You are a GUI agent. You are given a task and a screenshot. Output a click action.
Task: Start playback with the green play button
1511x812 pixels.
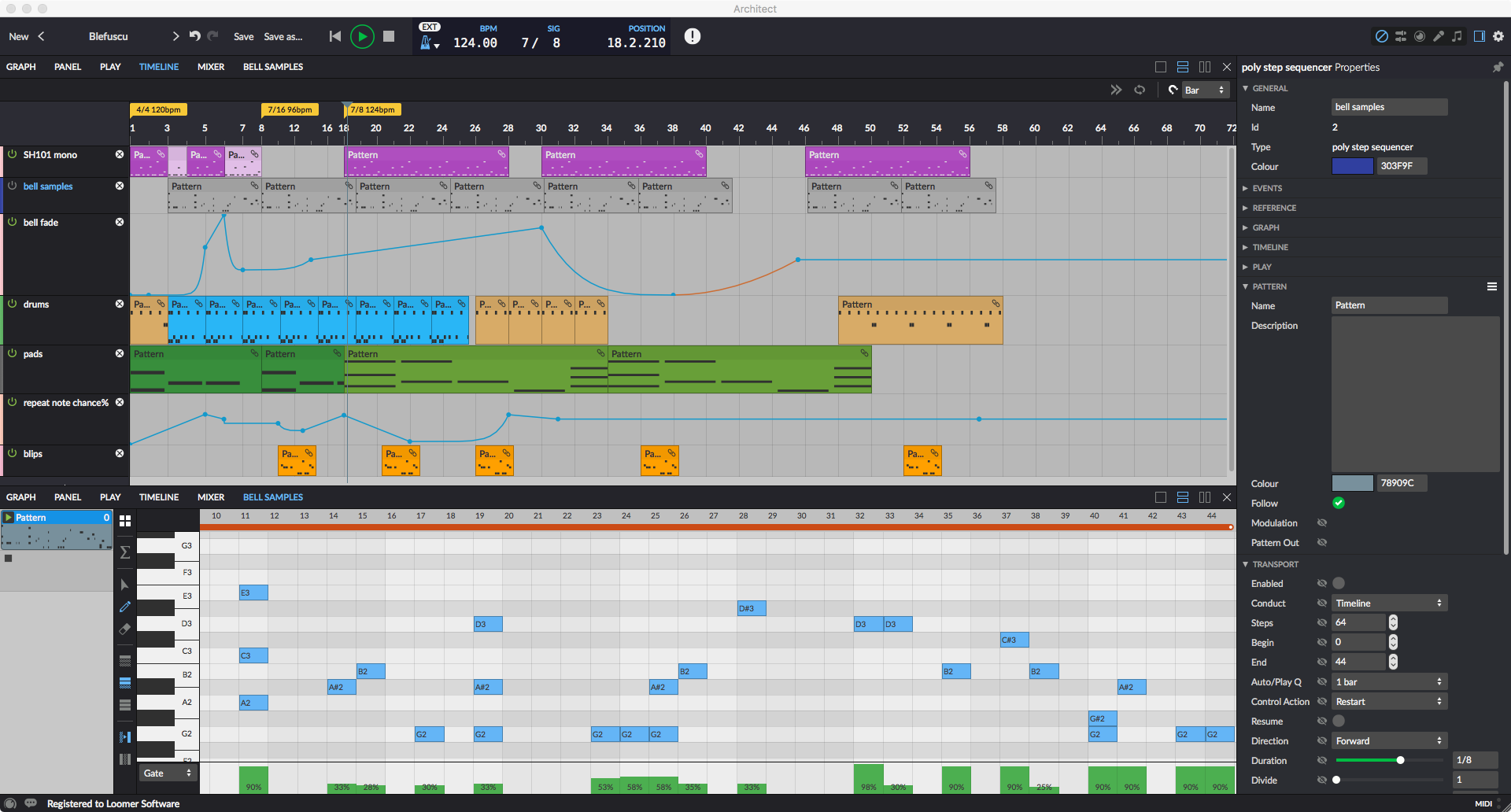(362, 36)
